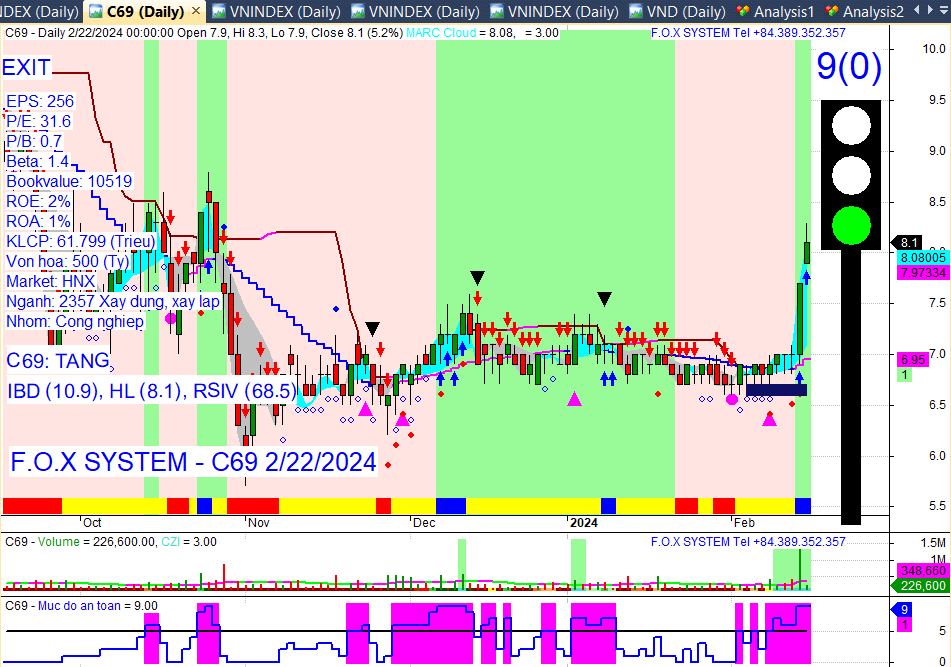This screenshot has height=667, width=951.
Task: Click the F.O.X SYSTEM - C69 2/22/2024 title
Action: 193,462
